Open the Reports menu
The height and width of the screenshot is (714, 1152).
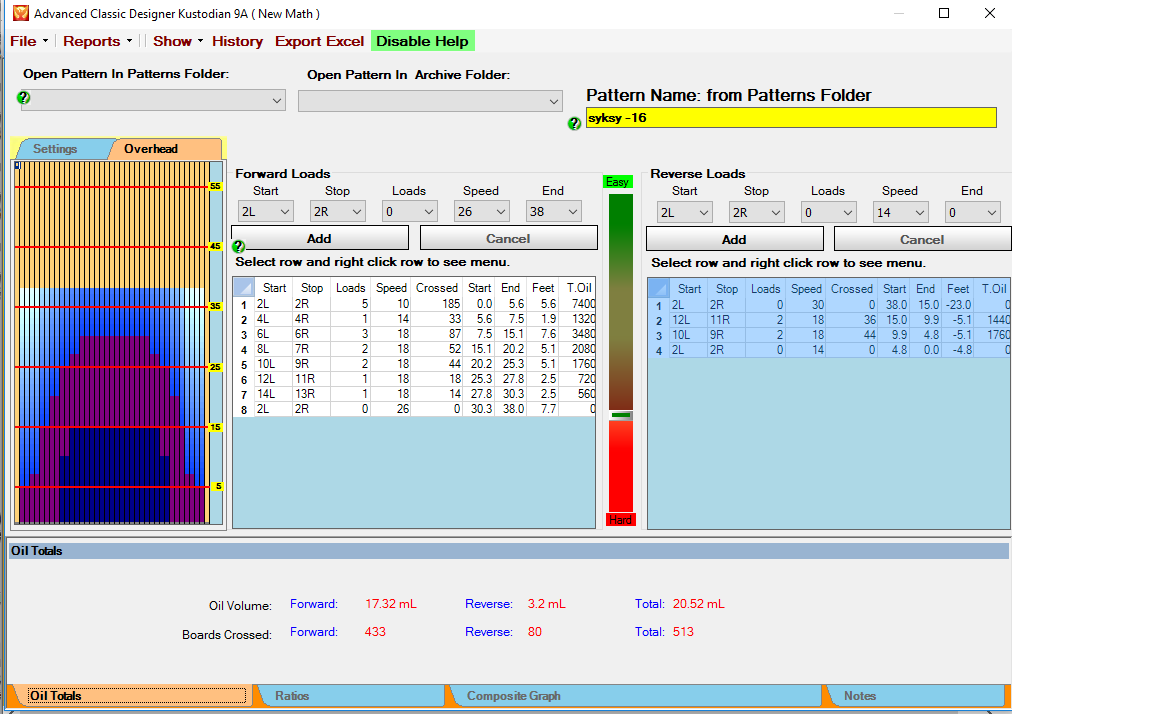click(x=97, y=41)
